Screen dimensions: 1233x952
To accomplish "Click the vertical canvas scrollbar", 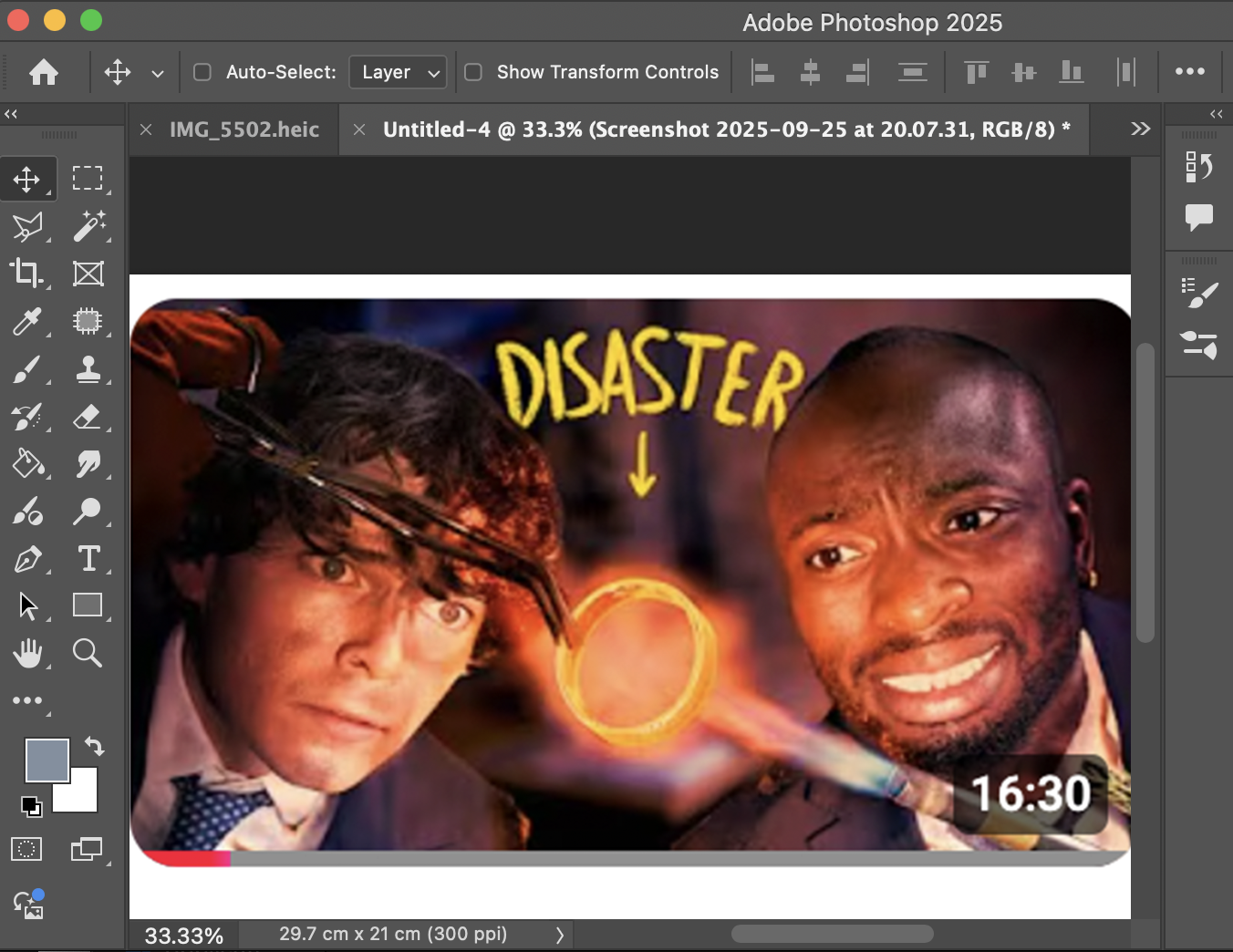I will 1145,492.
